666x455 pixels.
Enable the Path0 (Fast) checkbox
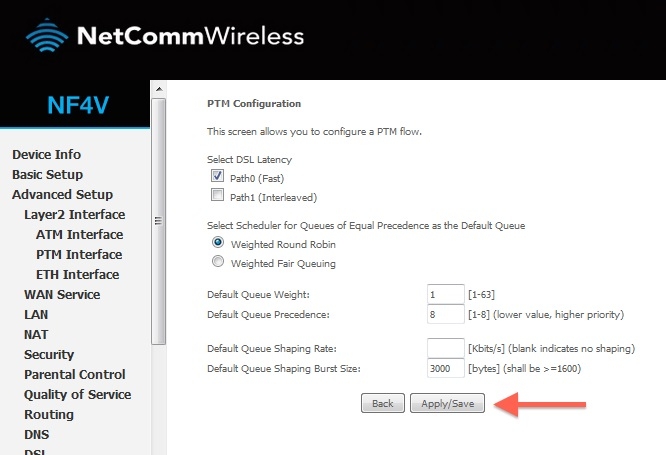pyautogui.click(x=217, y=177)
